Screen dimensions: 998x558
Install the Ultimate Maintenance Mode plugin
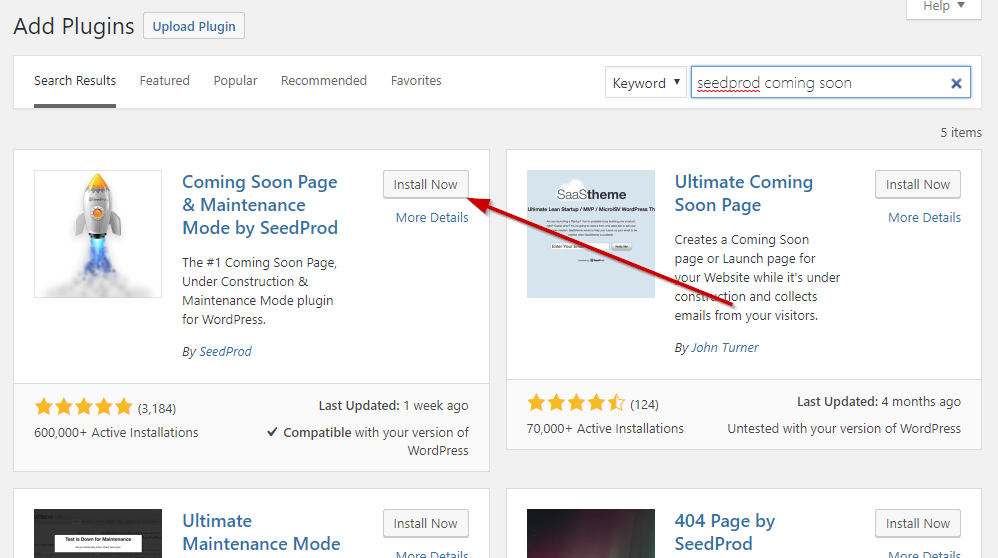click(426, 524)
